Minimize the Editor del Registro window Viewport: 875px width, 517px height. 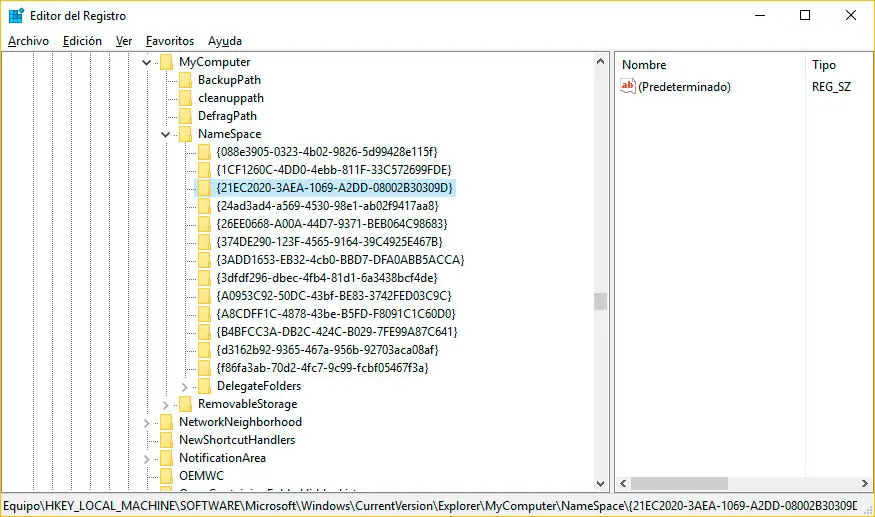759,15
